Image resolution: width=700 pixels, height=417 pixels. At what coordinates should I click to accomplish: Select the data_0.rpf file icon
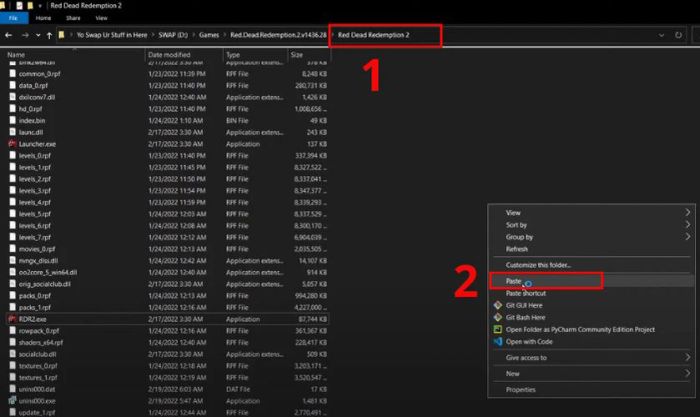tap(12, 85)
